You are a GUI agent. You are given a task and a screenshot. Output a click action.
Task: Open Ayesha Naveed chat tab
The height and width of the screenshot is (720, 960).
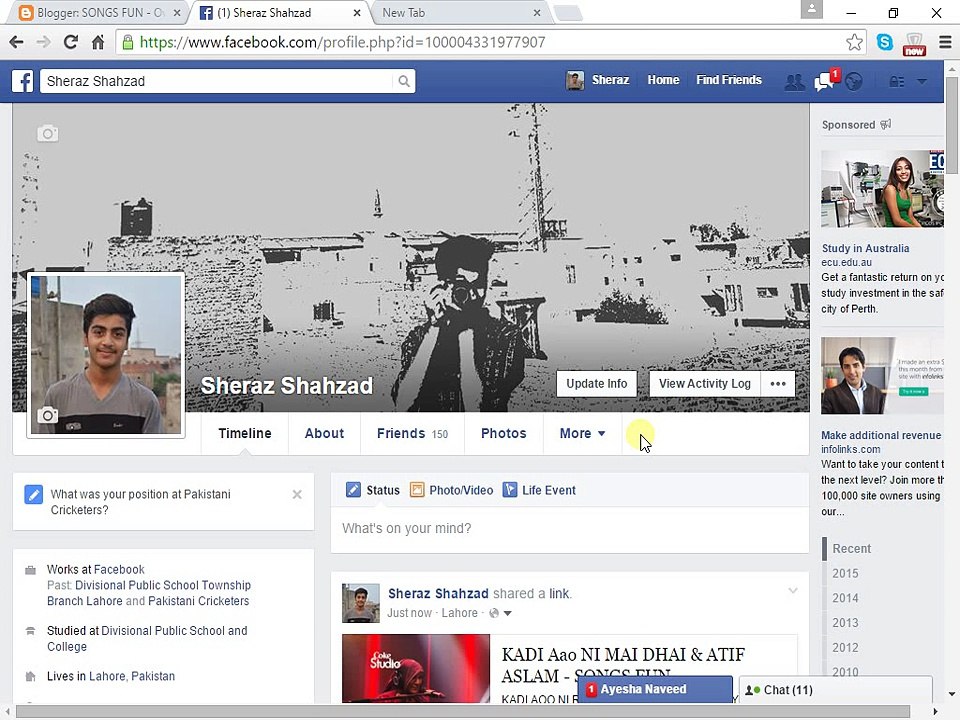[x=655, y=689]
